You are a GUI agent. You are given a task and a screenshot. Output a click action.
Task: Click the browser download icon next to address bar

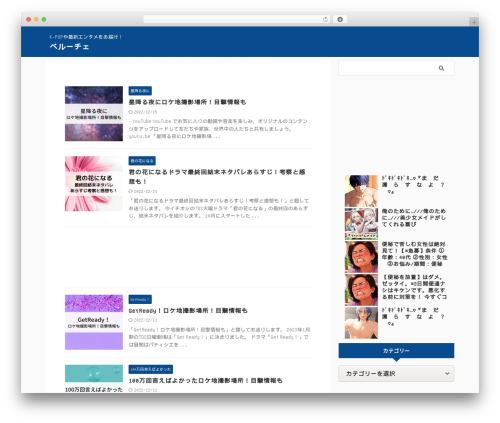coord(340,20)
